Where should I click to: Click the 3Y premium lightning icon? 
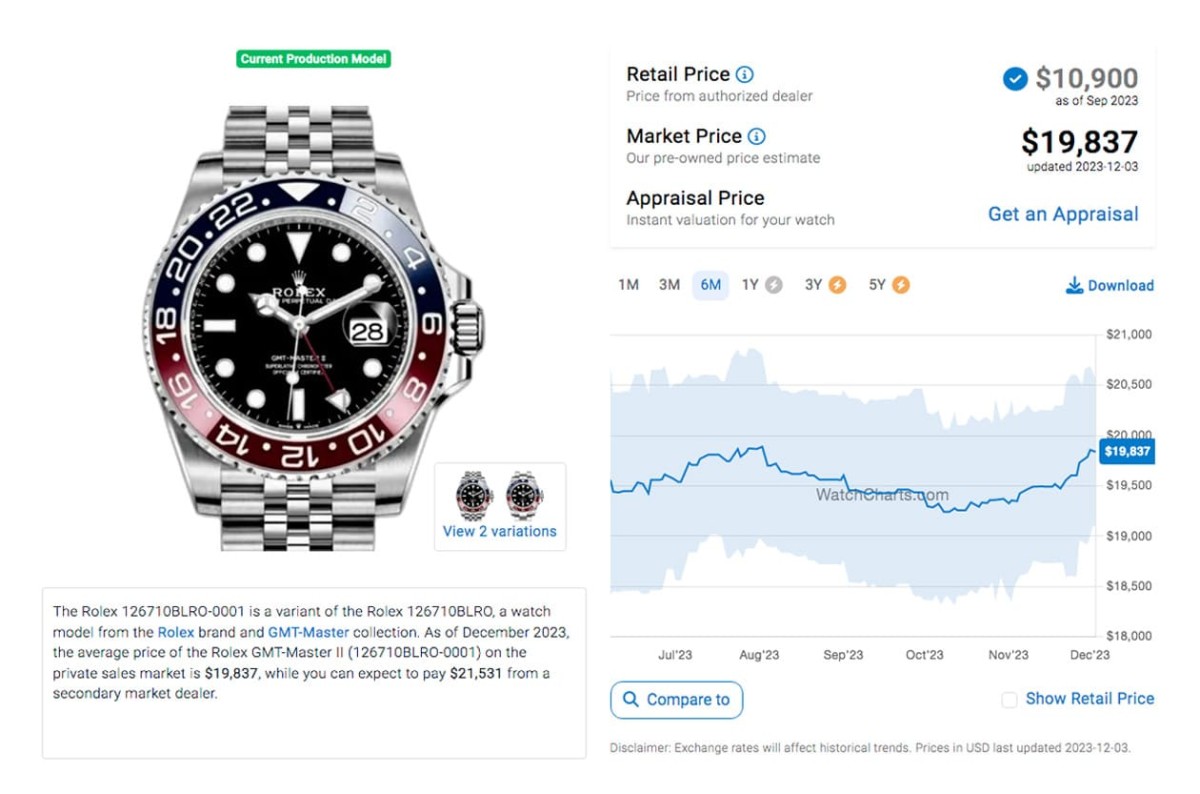click(837, 285)
